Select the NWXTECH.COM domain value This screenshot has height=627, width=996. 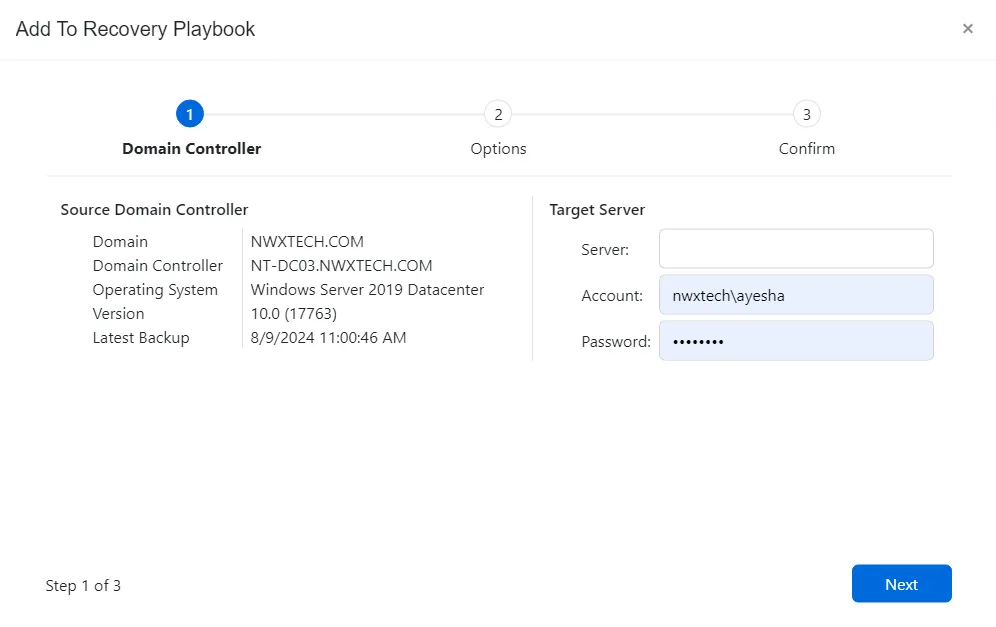pyautogui.click(x=307, y=241)
